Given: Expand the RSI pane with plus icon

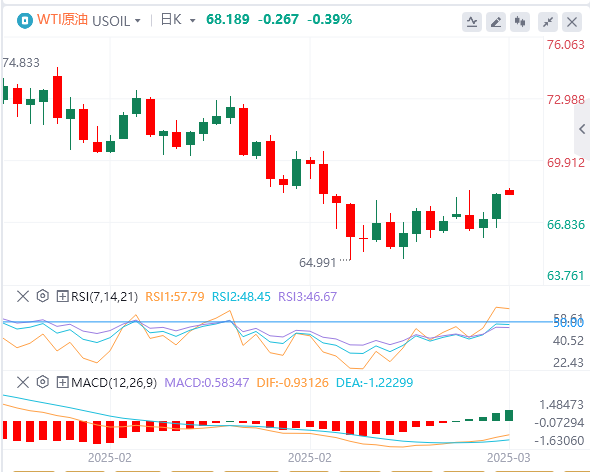Looking at the screenshot, I should point(62,296).
